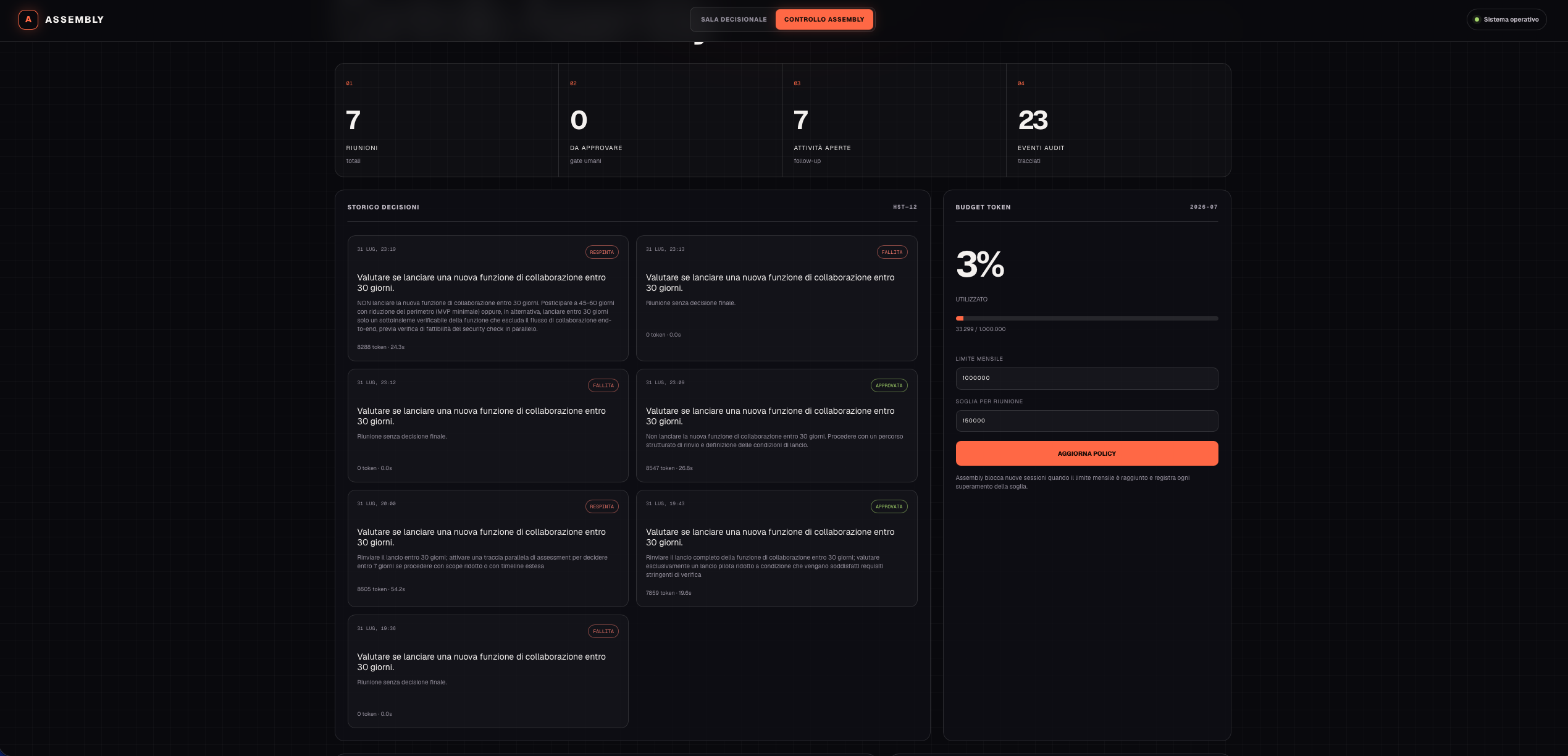This screenshot has height=756, width=1568.
Task: Click the '8288 token · 24.3s' text
Action: pos(380,347)
